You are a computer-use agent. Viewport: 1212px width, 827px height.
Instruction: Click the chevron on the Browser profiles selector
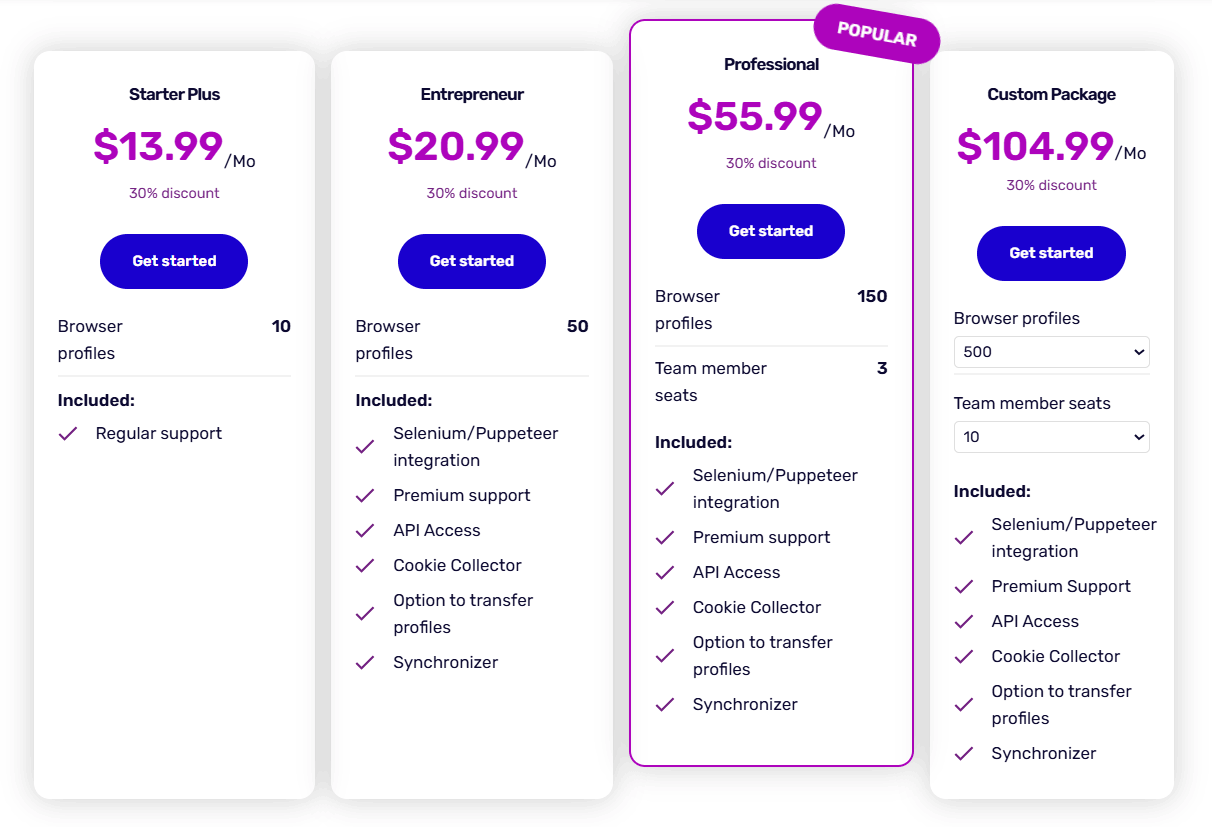tap(1139, 352)
